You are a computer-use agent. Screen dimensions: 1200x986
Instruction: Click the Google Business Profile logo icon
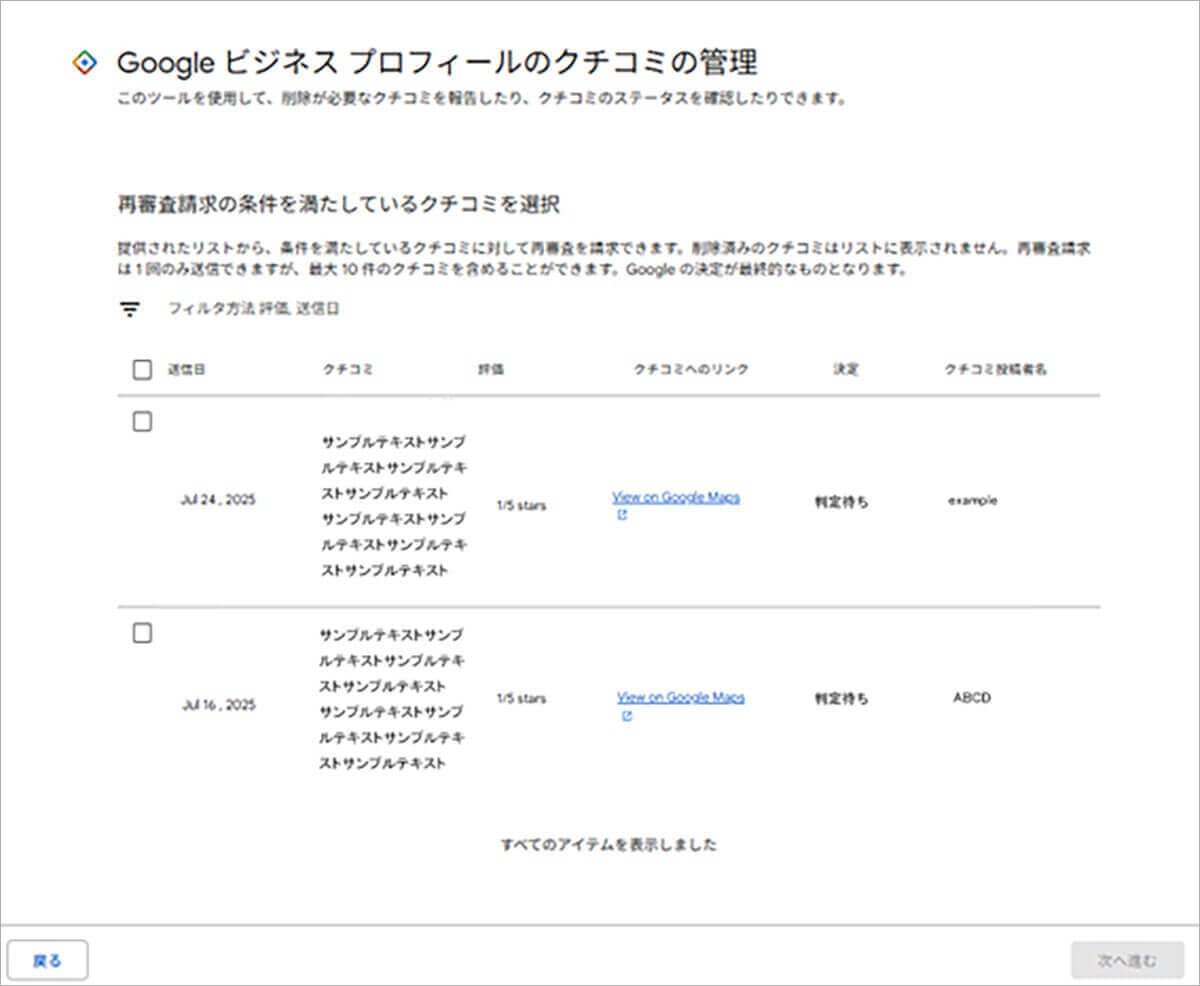click(x=86, y=63)
